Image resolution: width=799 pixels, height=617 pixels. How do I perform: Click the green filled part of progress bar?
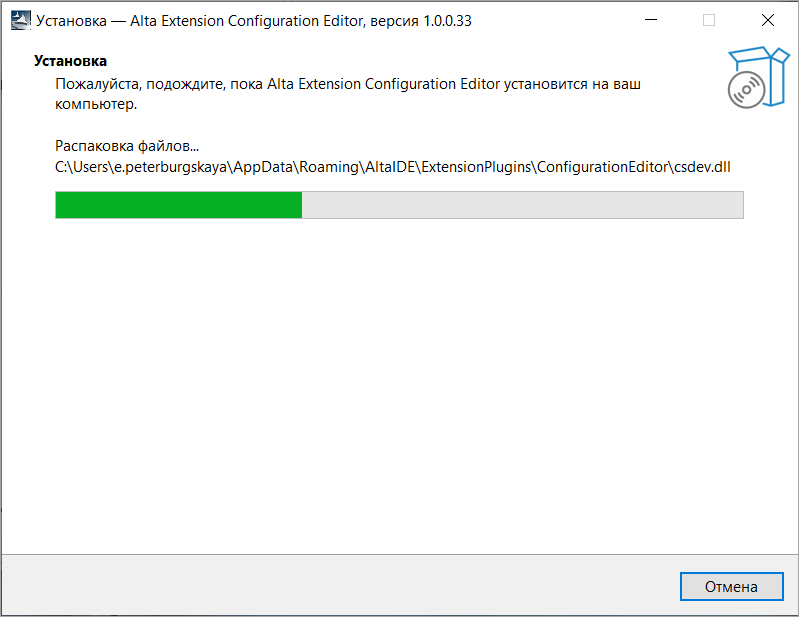(x=179, y=205)
